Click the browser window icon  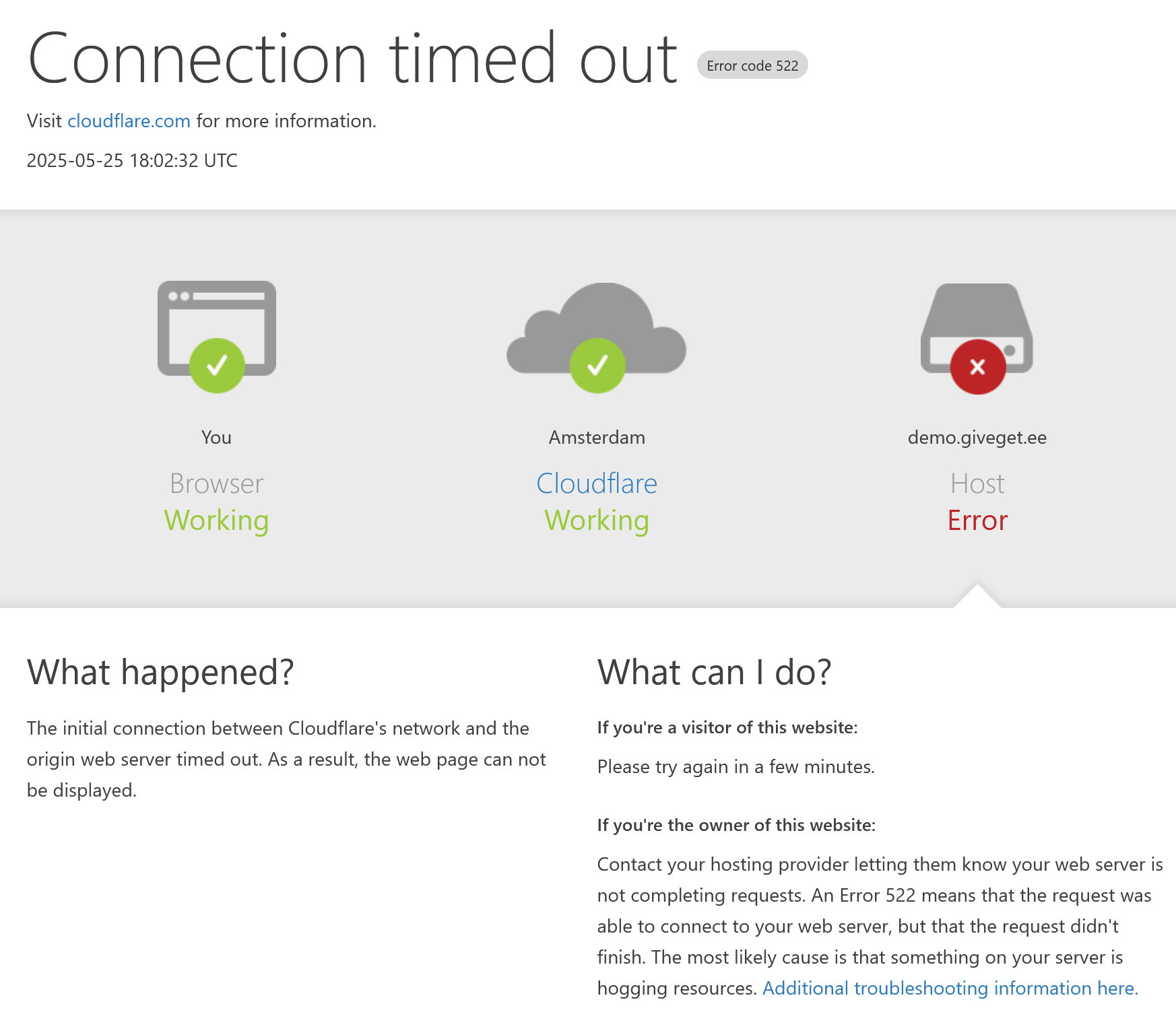tap(216, 315)
